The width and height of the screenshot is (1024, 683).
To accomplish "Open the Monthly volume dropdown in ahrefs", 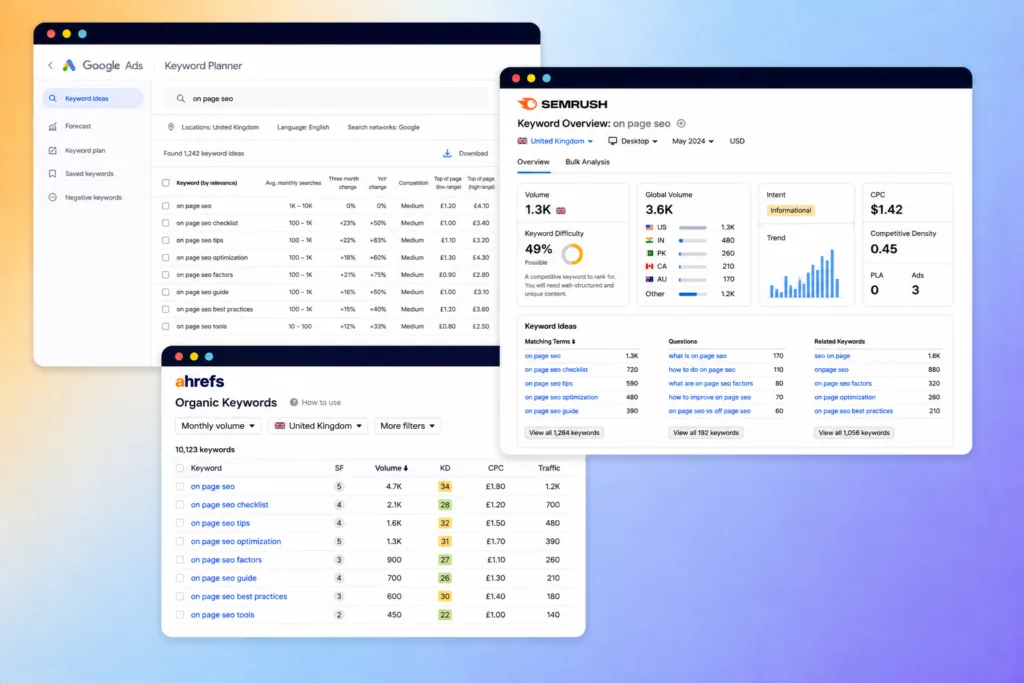I will (x=217, y=426).
